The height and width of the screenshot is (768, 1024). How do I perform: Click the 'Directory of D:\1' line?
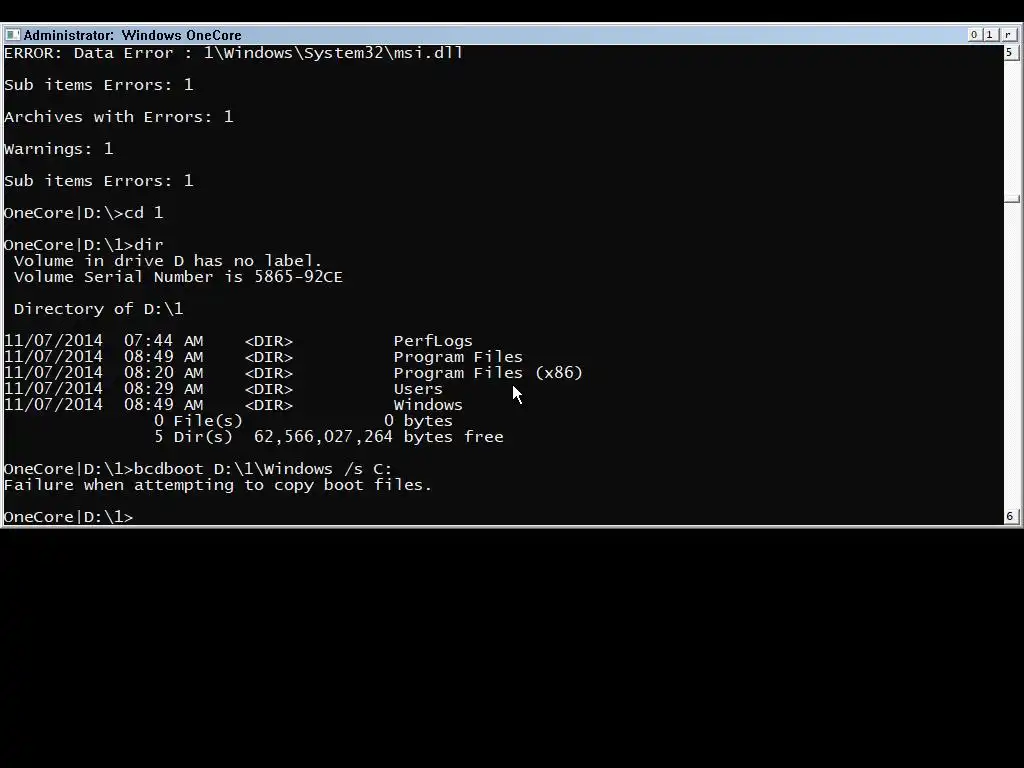point(99,309)
